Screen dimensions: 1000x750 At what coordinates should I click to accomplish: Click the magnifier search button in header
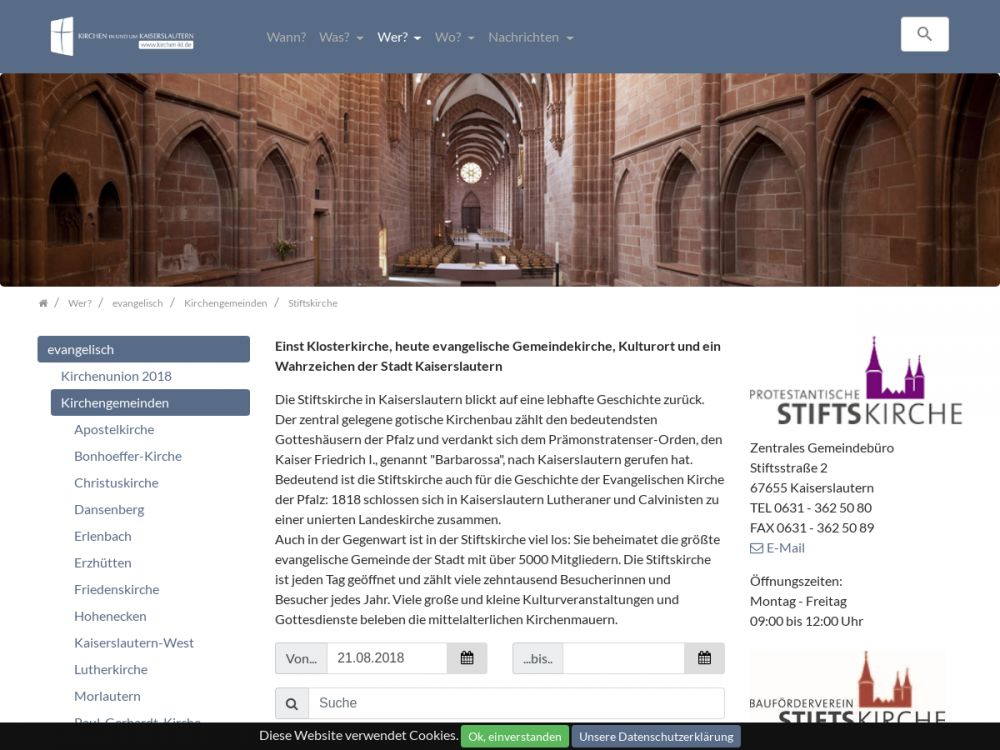924,34
